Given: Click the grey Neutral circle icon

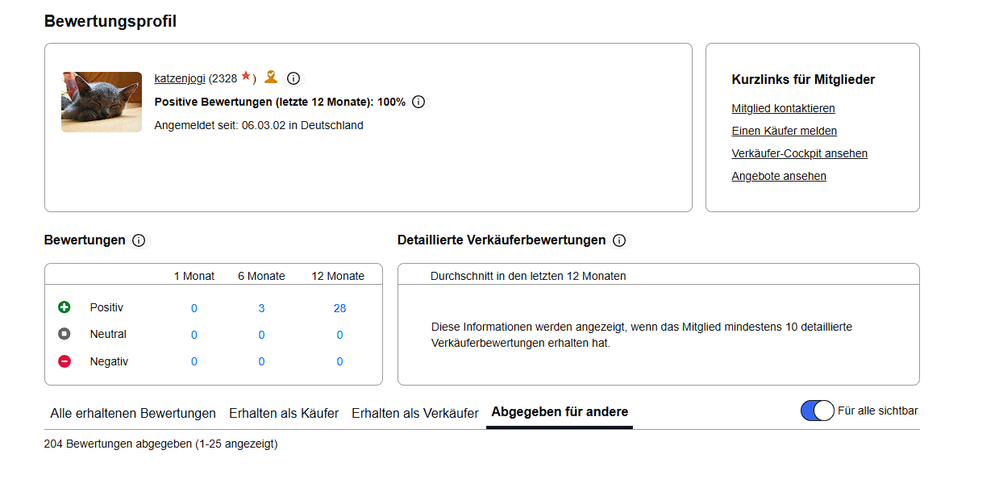Looking at the screenshot, I should tap(65, 334).
